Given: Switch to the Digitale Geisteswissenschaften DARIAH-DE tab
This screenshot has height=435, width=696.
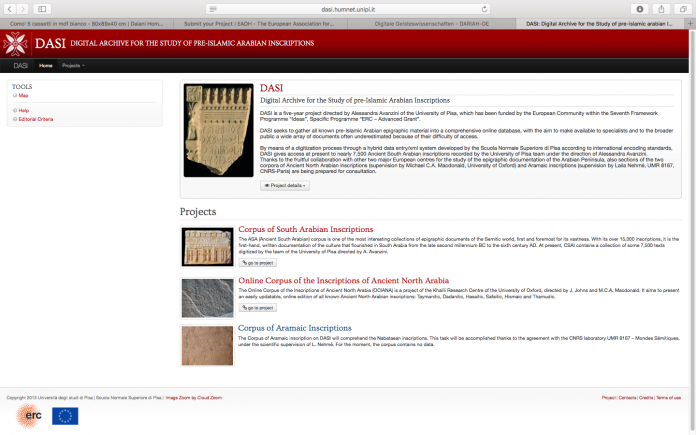Looking at the screenshot, I should [x=432, y=24].
